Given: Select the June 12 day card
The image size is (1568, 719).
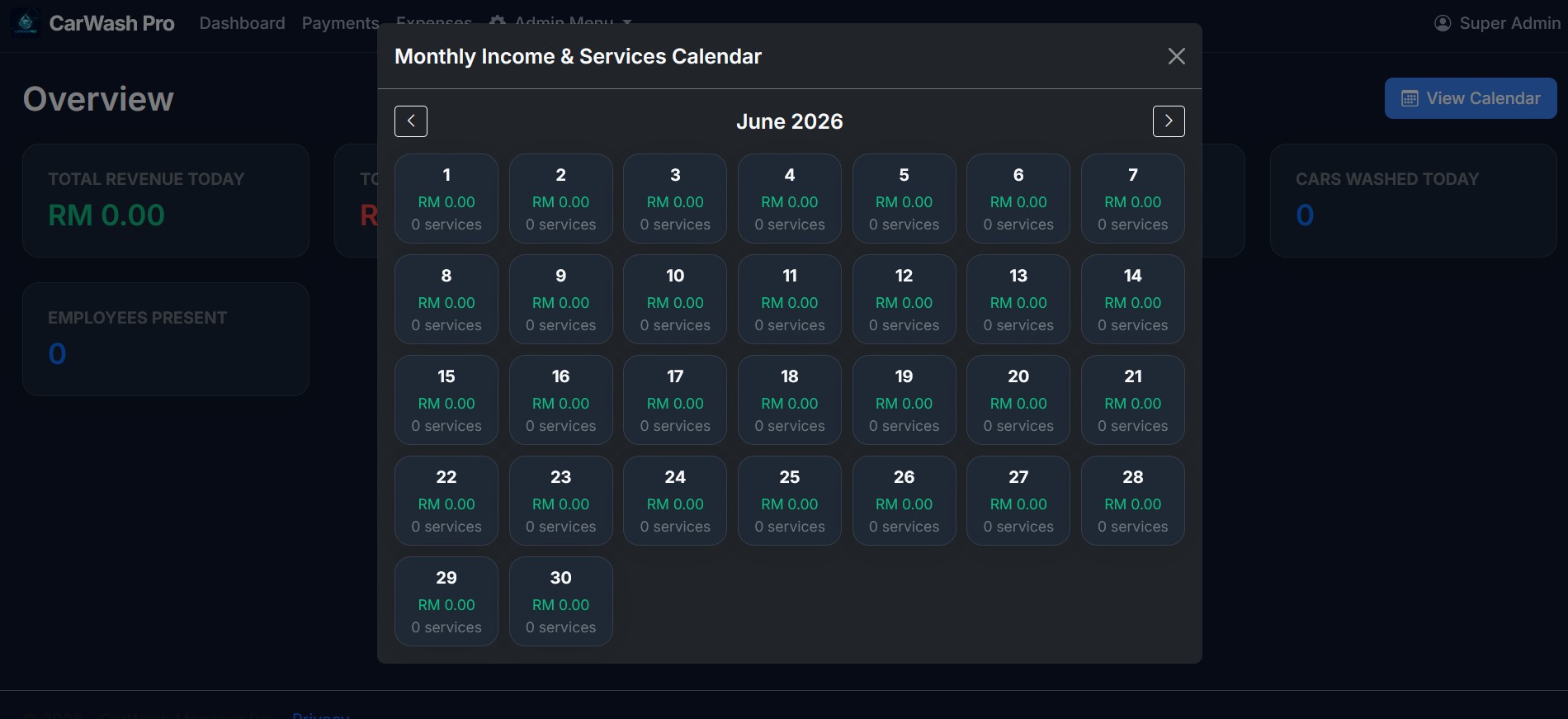Looking at the screenshot, I should tap(904, 299).
